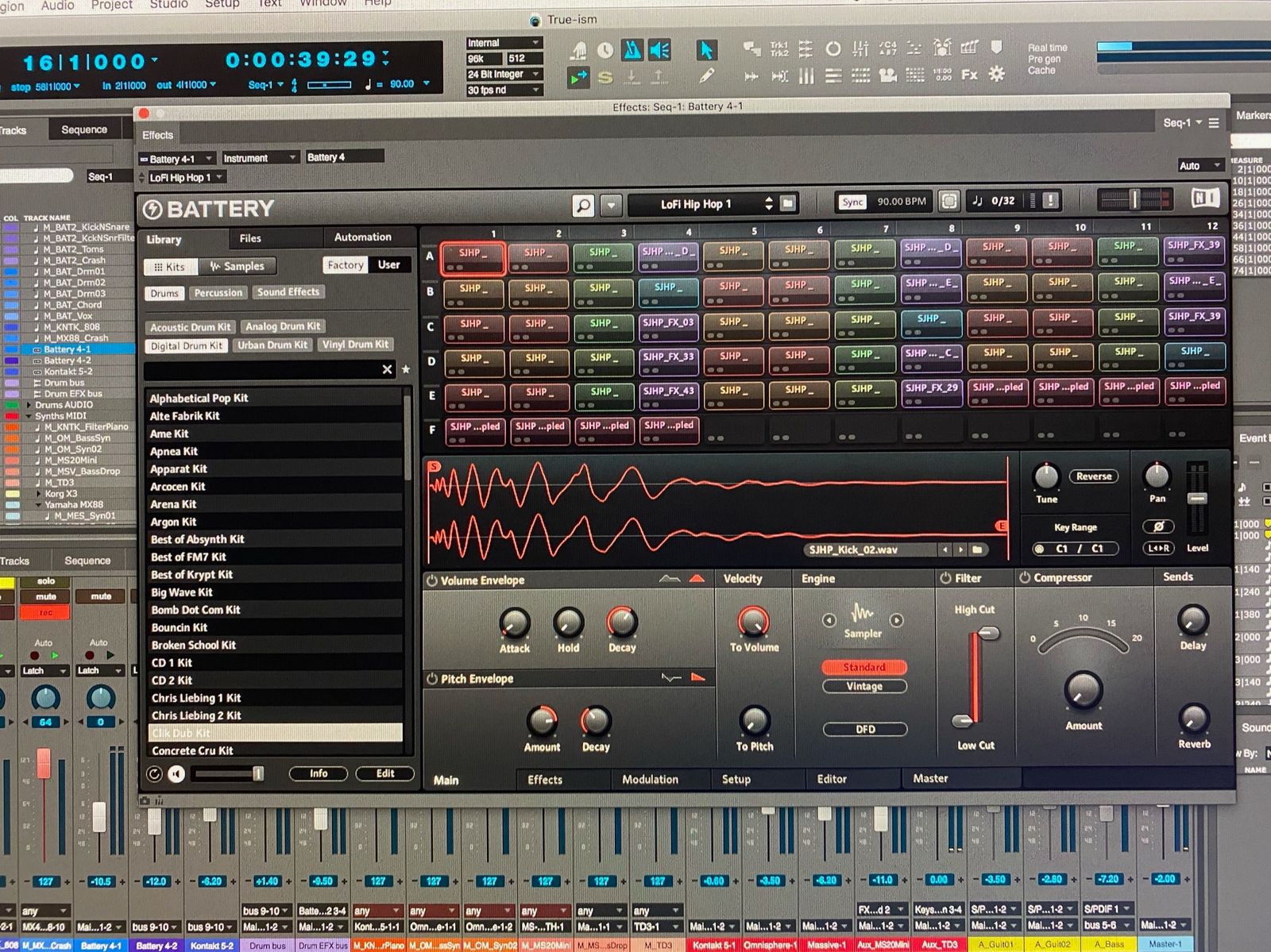Viewport: 1271px width, 952px height.
Task: Enable the Compressor power button
Action: click(x=1025, y=577)
